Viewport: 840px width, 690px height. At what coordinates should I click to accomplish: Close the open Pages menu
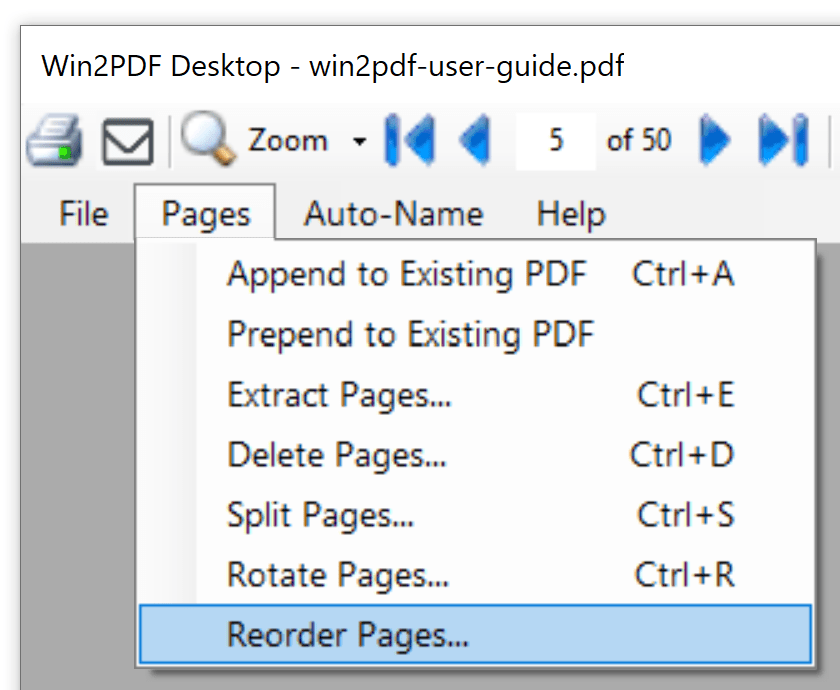point(205,214)
